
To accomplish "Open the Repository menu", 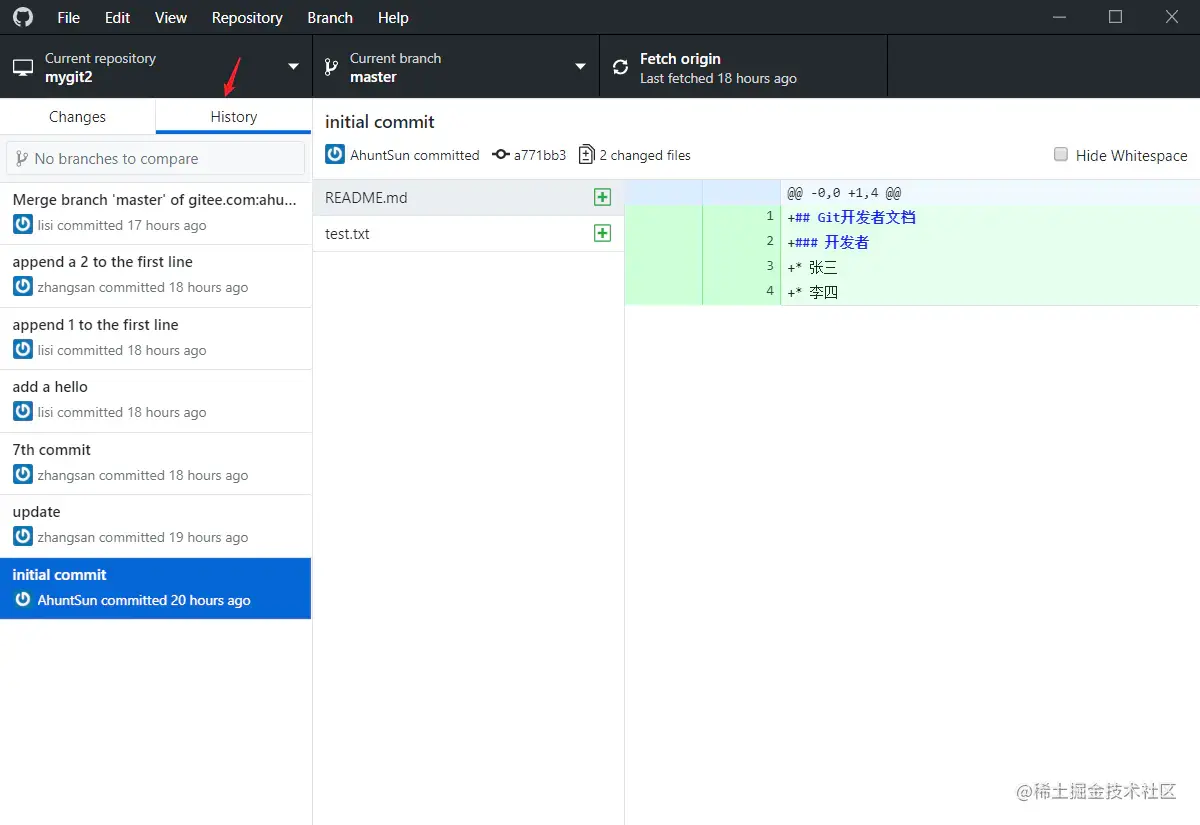I will pos(247,17).
